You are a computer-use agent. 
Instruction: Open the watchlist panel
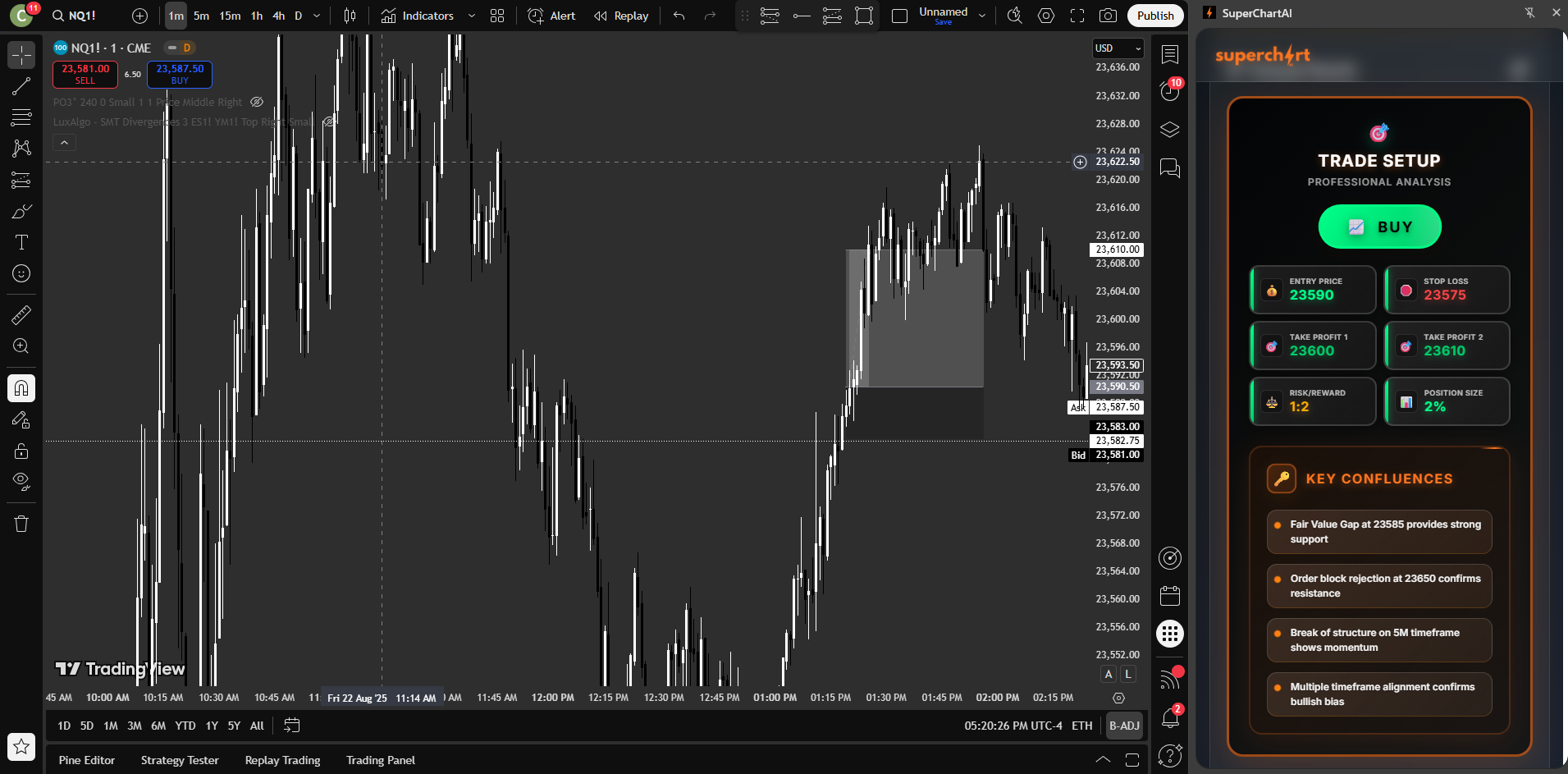1170,55
